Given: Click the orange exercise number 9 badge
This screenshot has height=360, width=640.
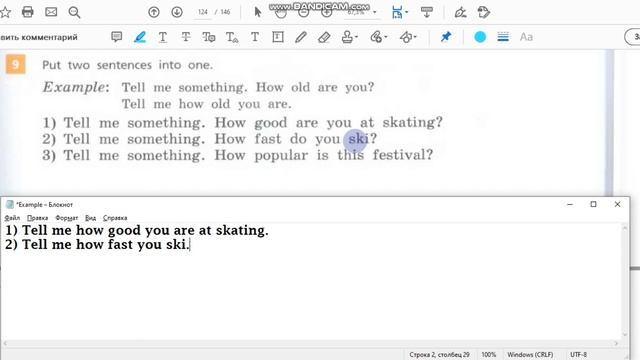Looking at the screenshot, I should (x=16, y=64).
